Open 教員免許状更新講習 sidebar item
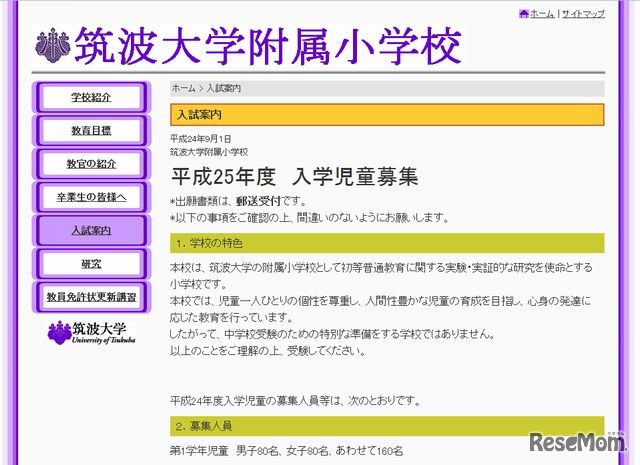Viewport: 640px width, 465px height. click(92, 297)
